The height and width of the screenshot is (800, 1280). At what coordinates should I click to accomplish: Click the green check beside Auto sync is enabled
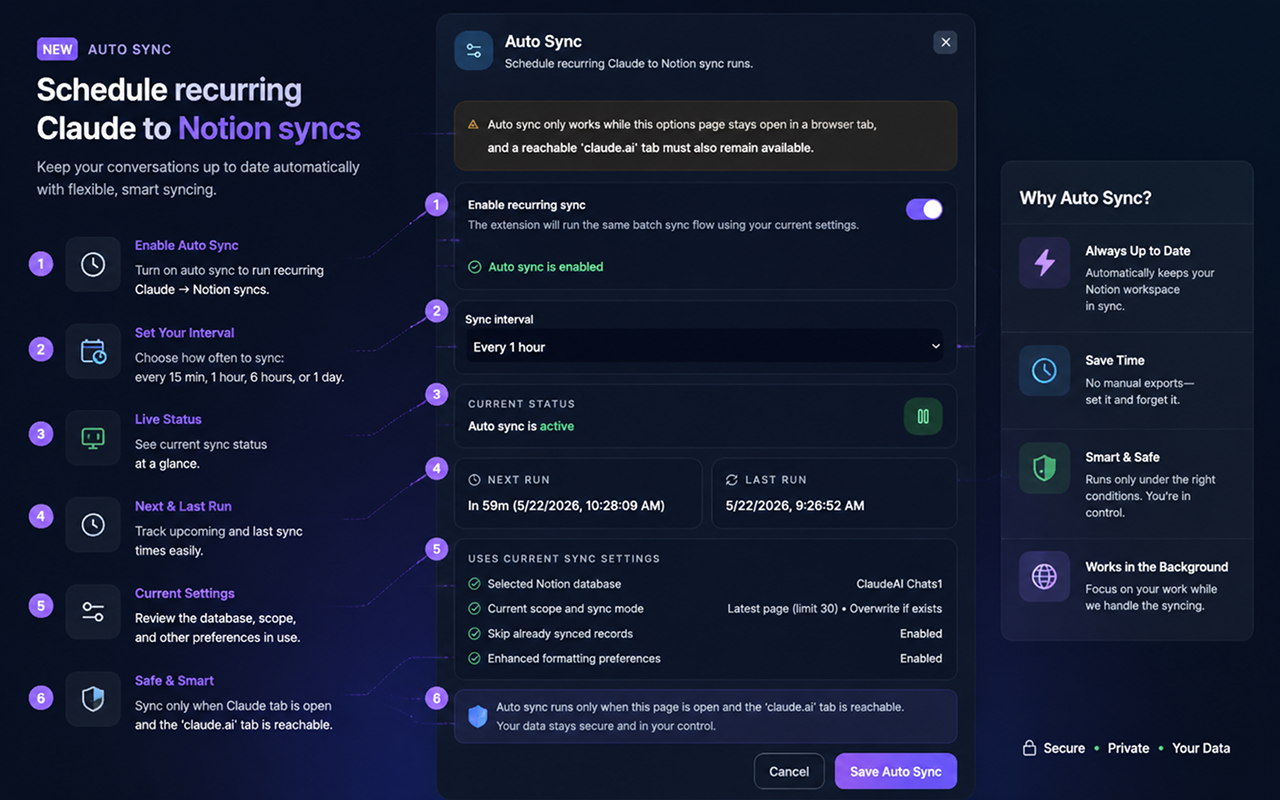pyautogui.click(x=475, y=267)
